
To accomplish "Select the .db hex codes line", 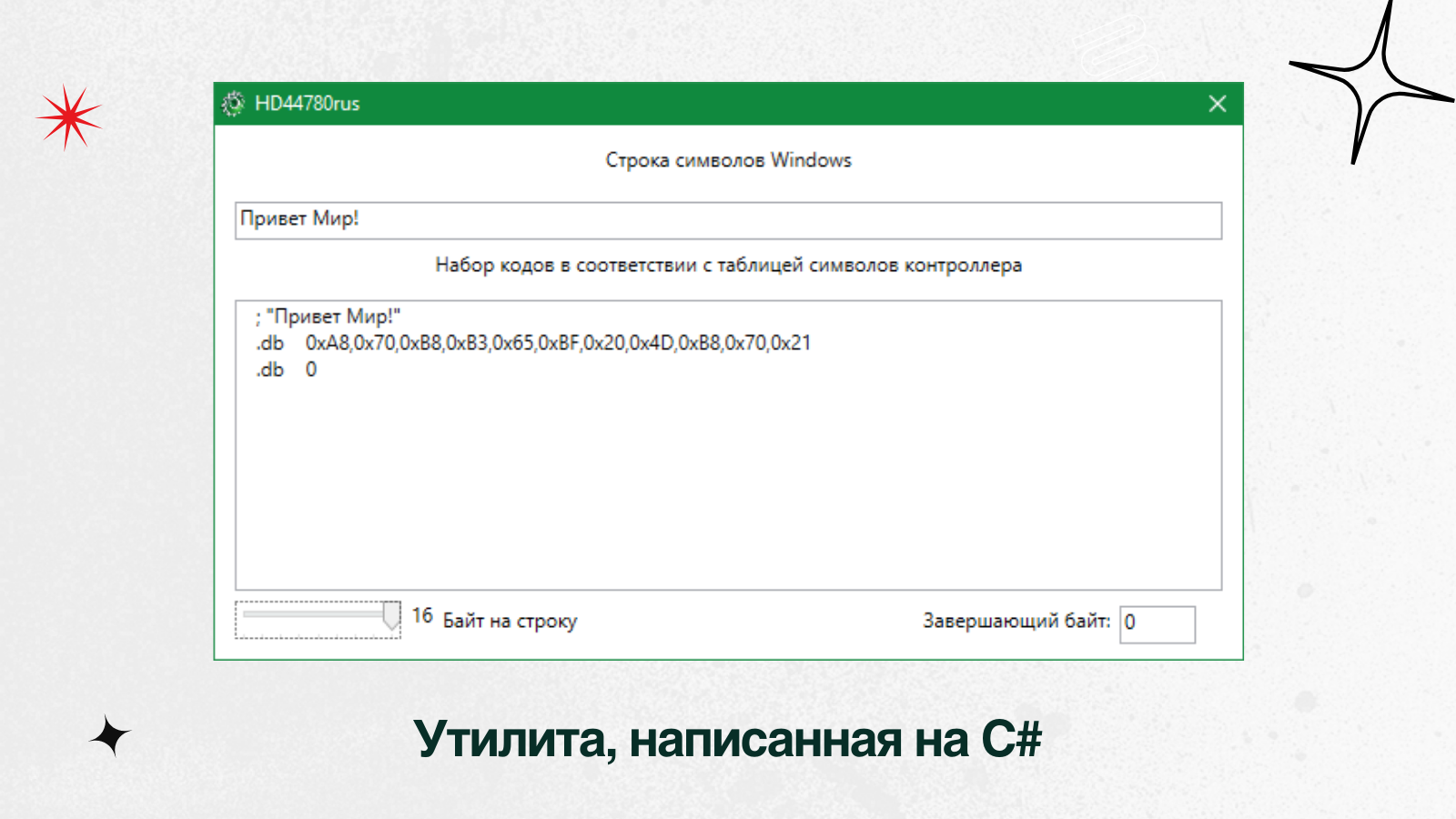I will 532,343.
